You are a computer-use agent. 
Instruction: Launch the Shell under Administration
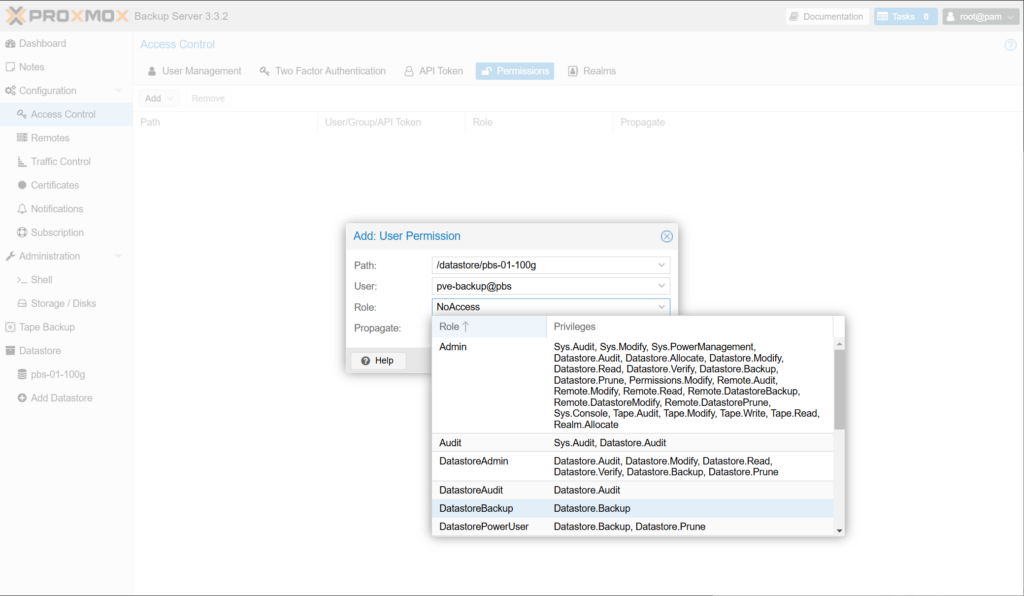point(41,280)
